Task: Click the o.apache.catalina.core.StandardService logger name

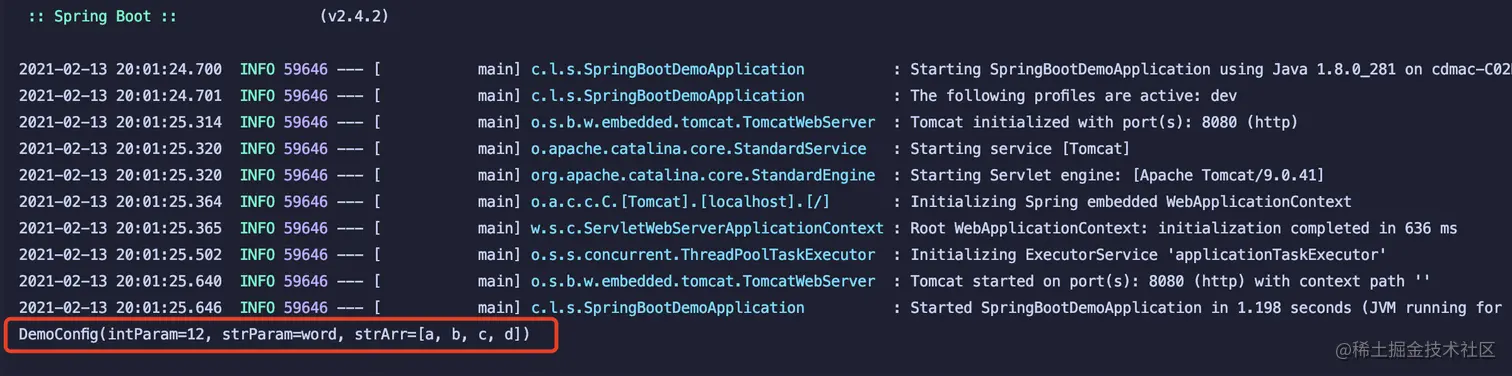Action: click(698, 149)
